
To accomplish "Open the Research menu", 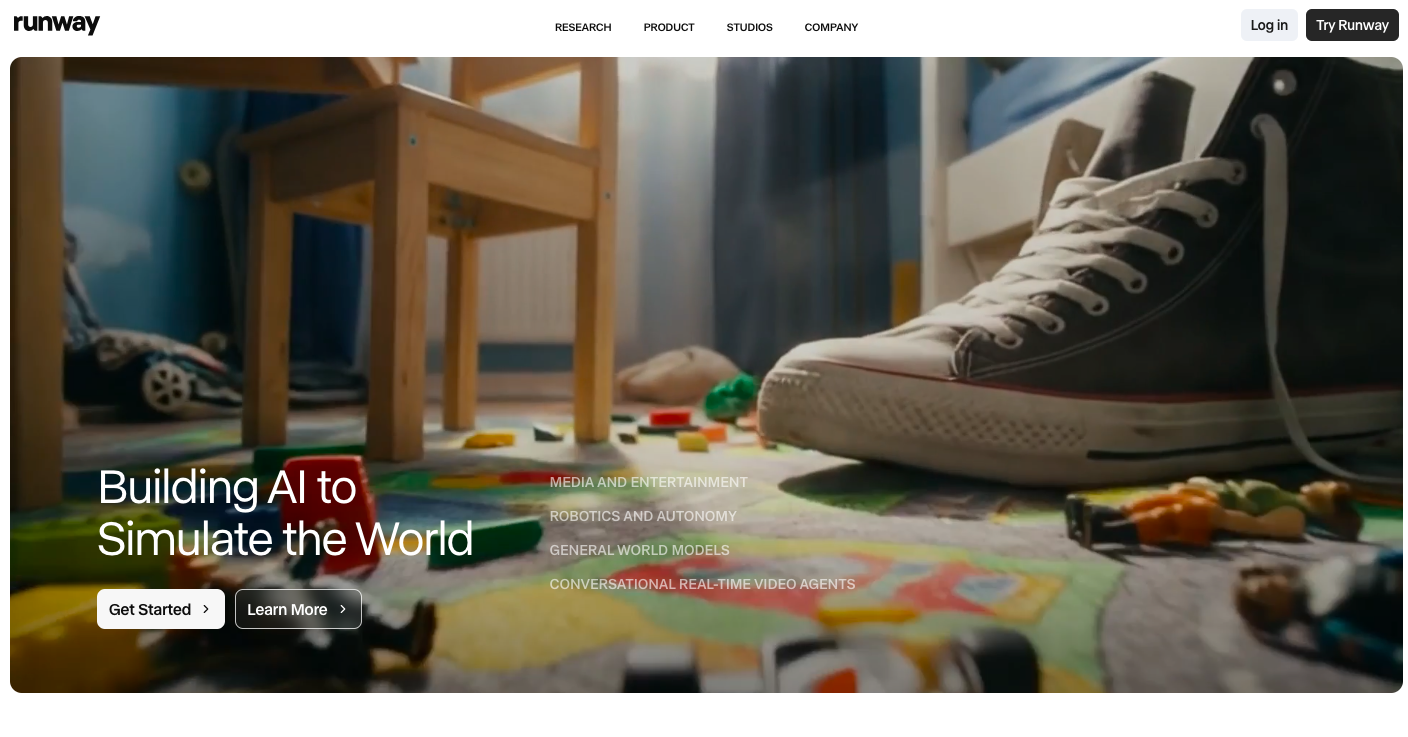I will tap(583, 27).
